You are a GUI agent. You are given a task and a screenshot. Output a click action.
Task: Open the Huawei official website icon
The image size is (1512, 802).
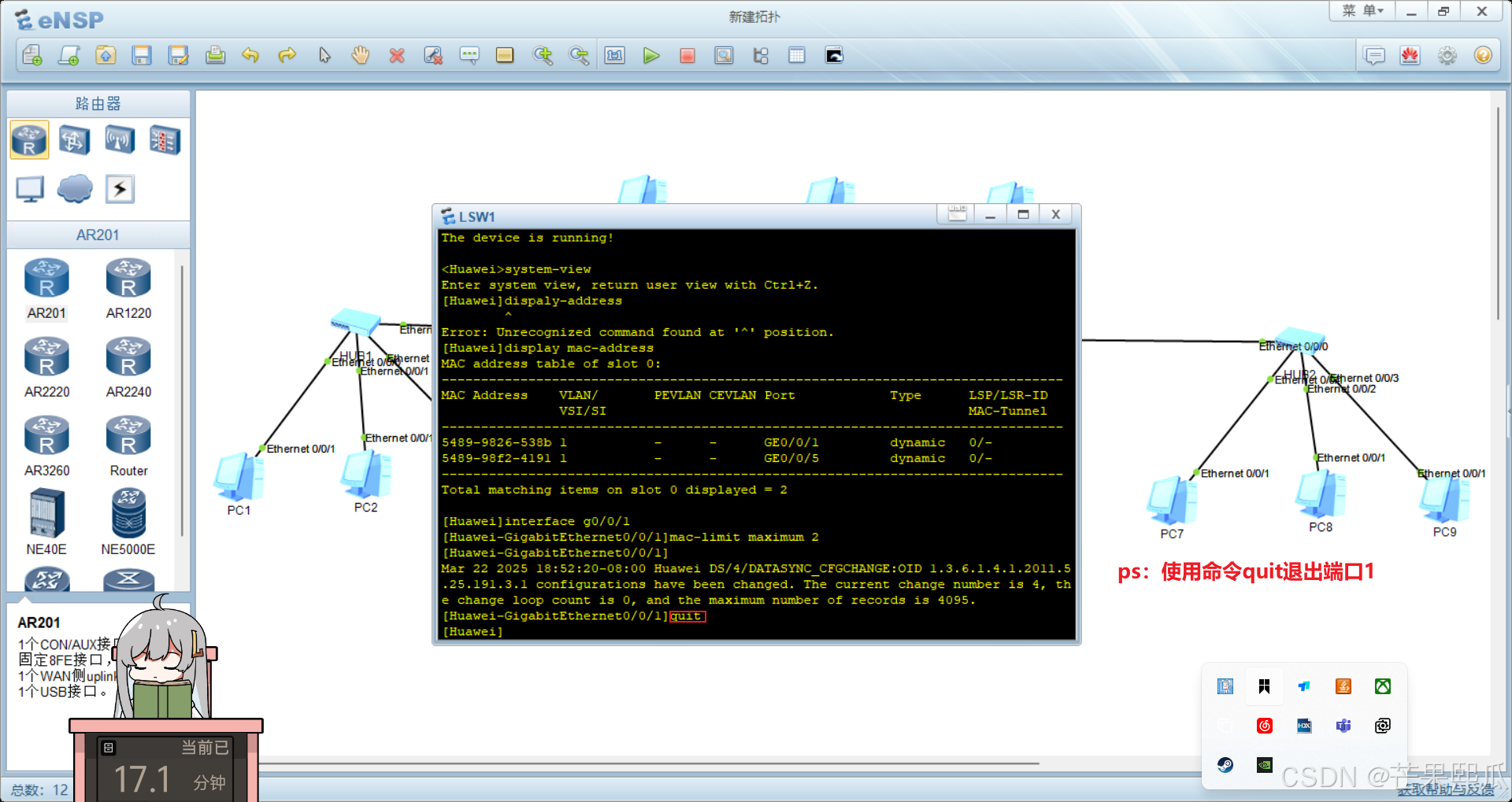(x=1410, y=56)
